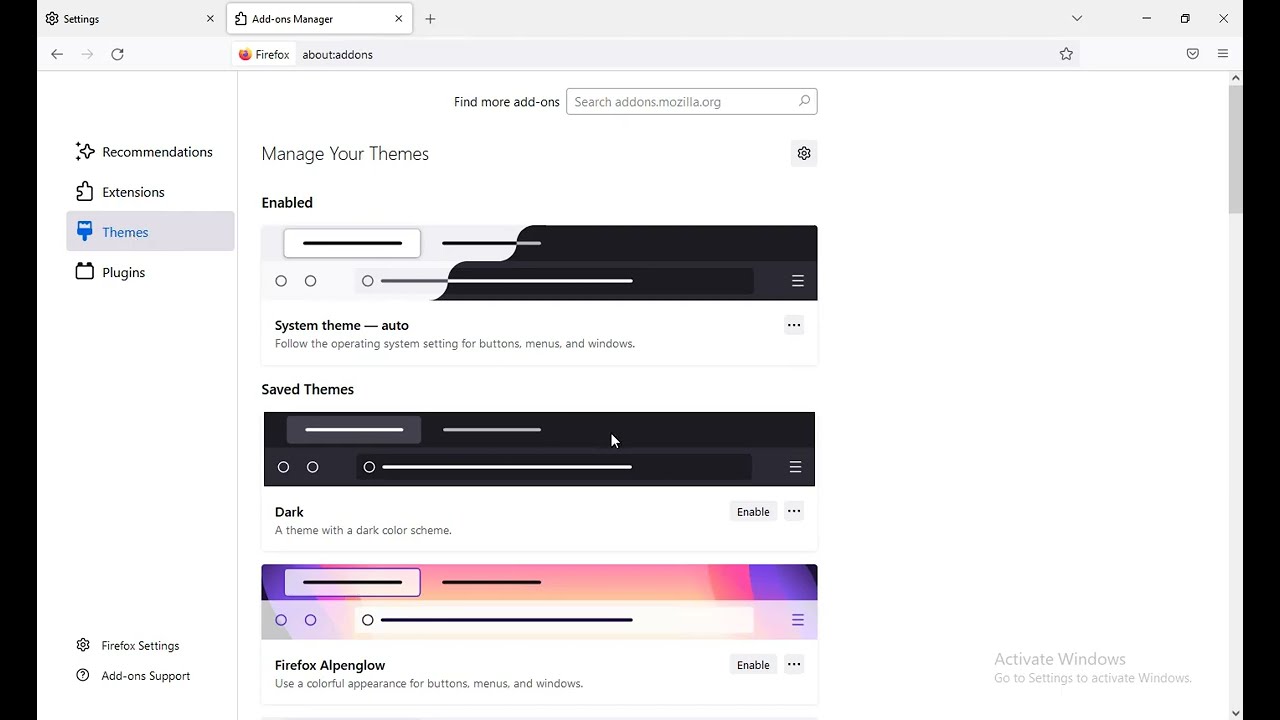Open Plugins category in sidebar

tap(150, 272)
